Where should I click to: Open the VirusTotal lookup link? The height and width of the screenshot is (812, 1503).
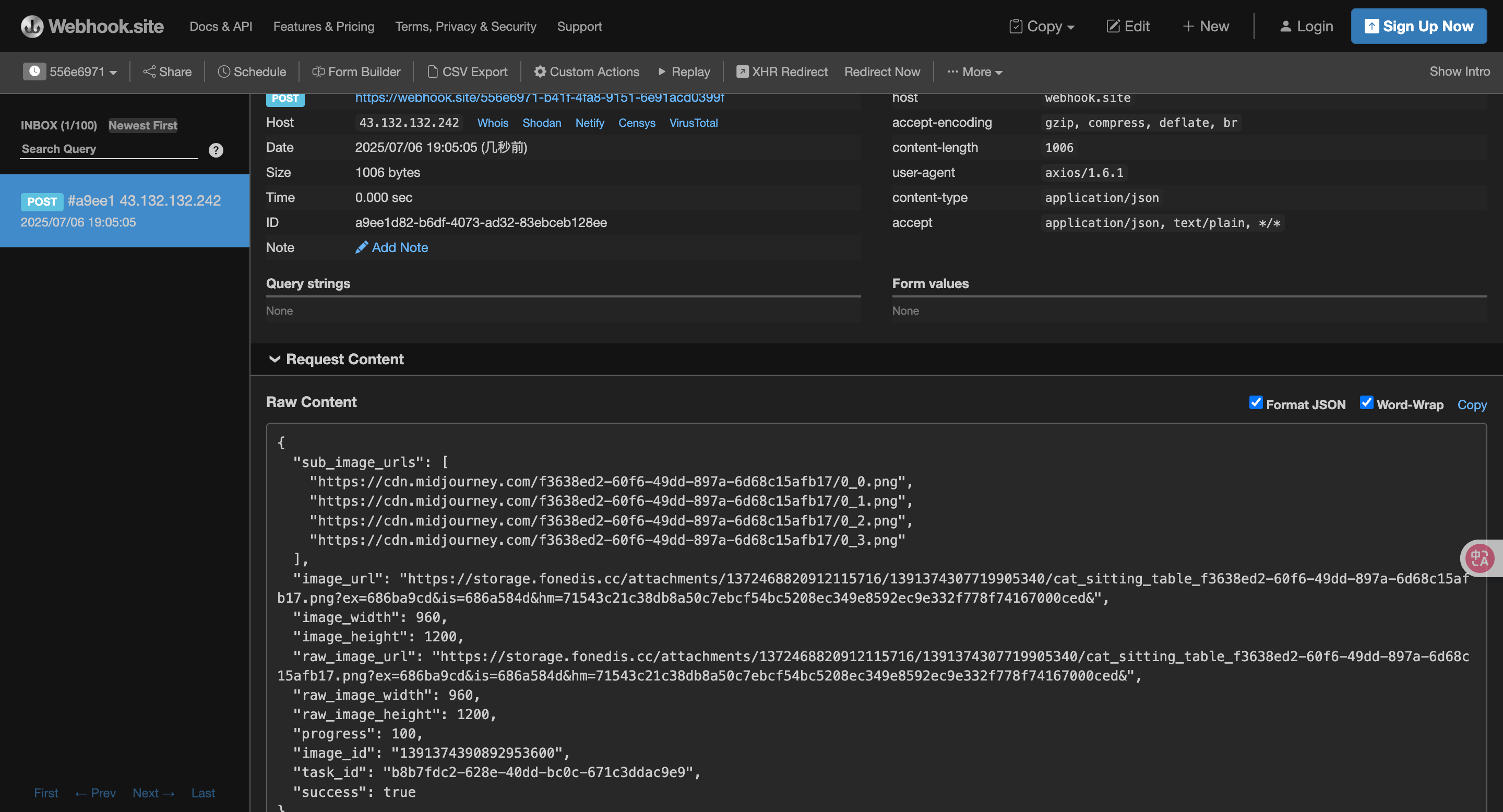point(693,123)
